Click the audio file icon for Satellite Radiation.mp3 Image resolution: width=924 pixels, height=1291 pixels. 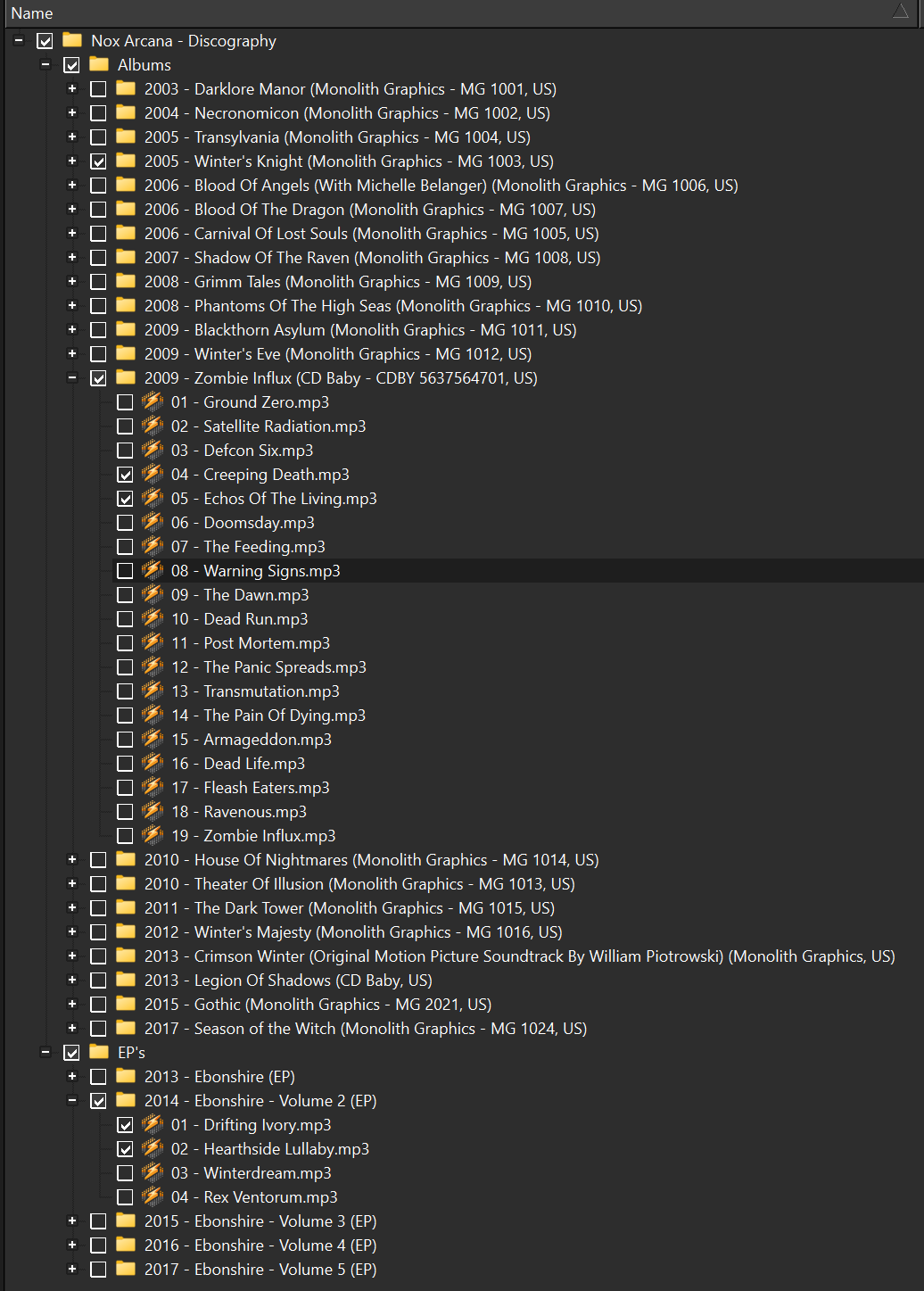click(x=153, y=426)
